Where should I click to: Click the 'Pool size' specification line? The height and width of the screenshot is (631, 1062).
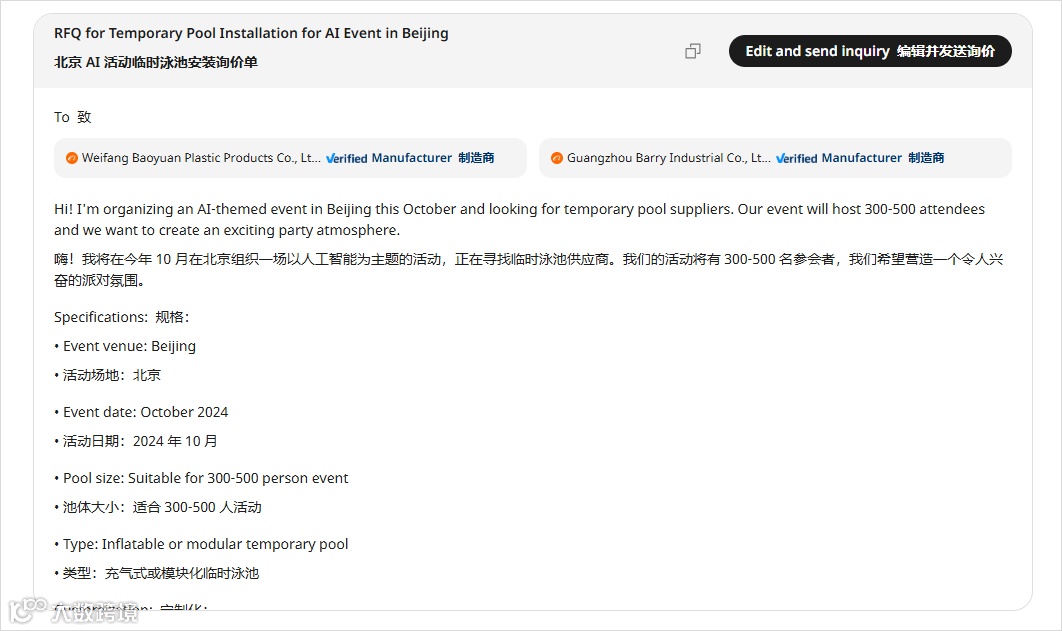pos(205,478)
